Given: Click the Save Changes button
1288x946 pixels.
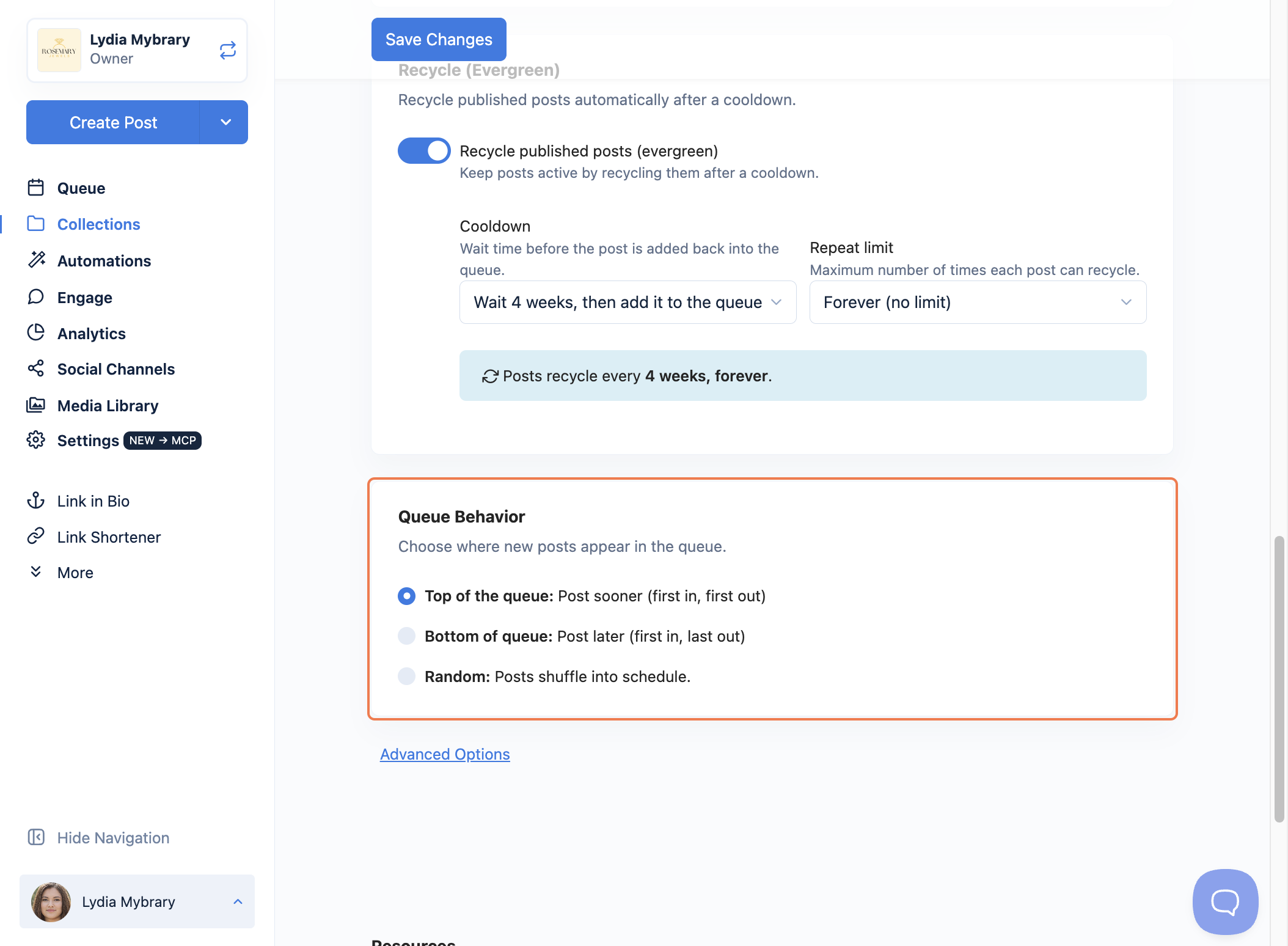Looking at the screenshot, I should [439, 40].
